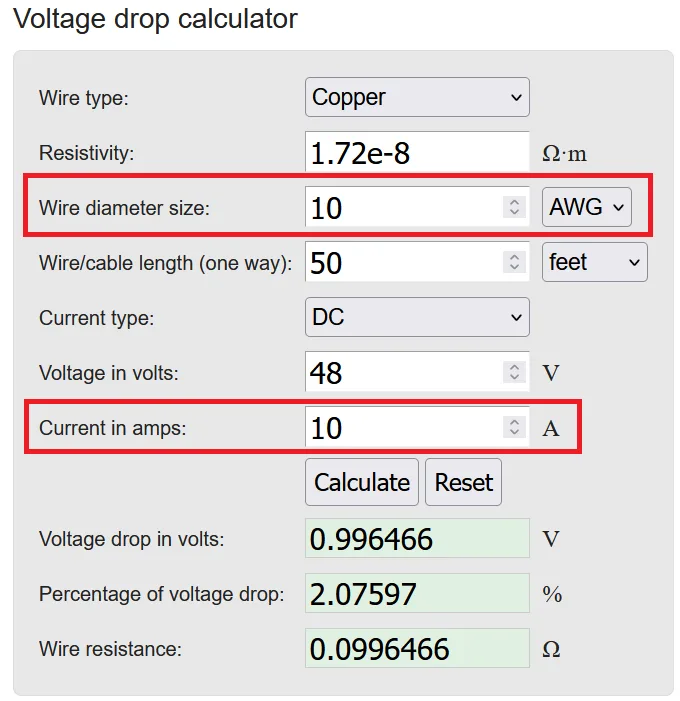This screenshot has height=701, width=680.
Task: Select the Wire resistance result field
Action: point(417,649)
